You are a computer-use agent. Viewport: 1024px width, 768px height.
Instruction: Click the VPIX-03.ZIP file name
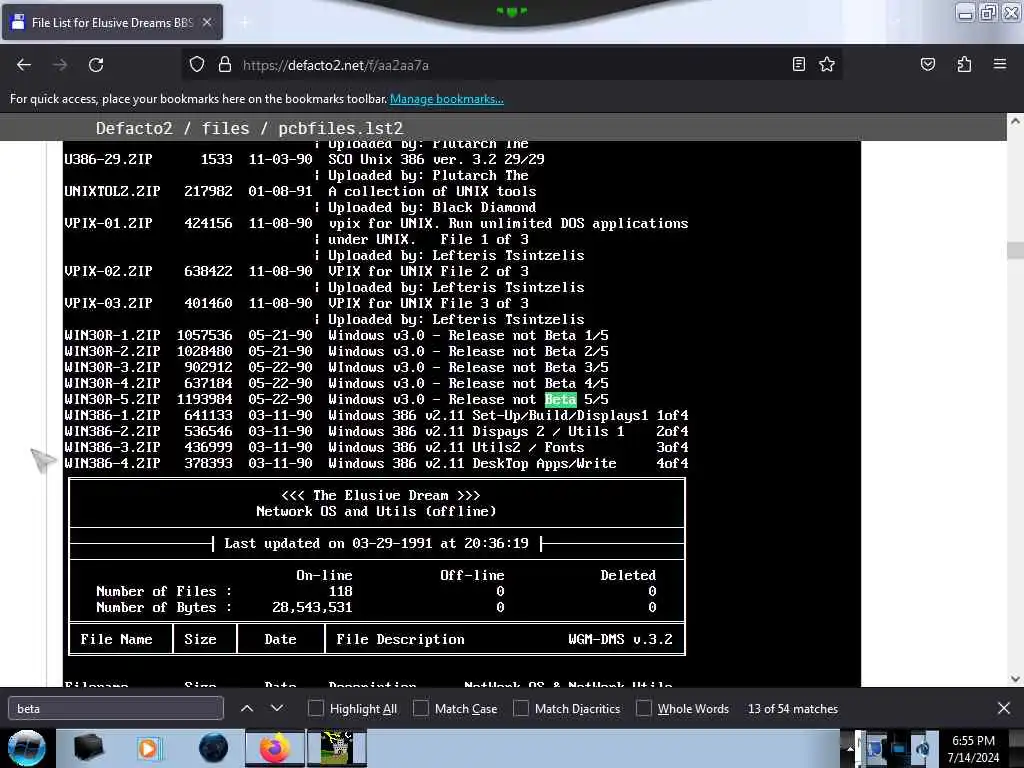[x=108, y=303]
